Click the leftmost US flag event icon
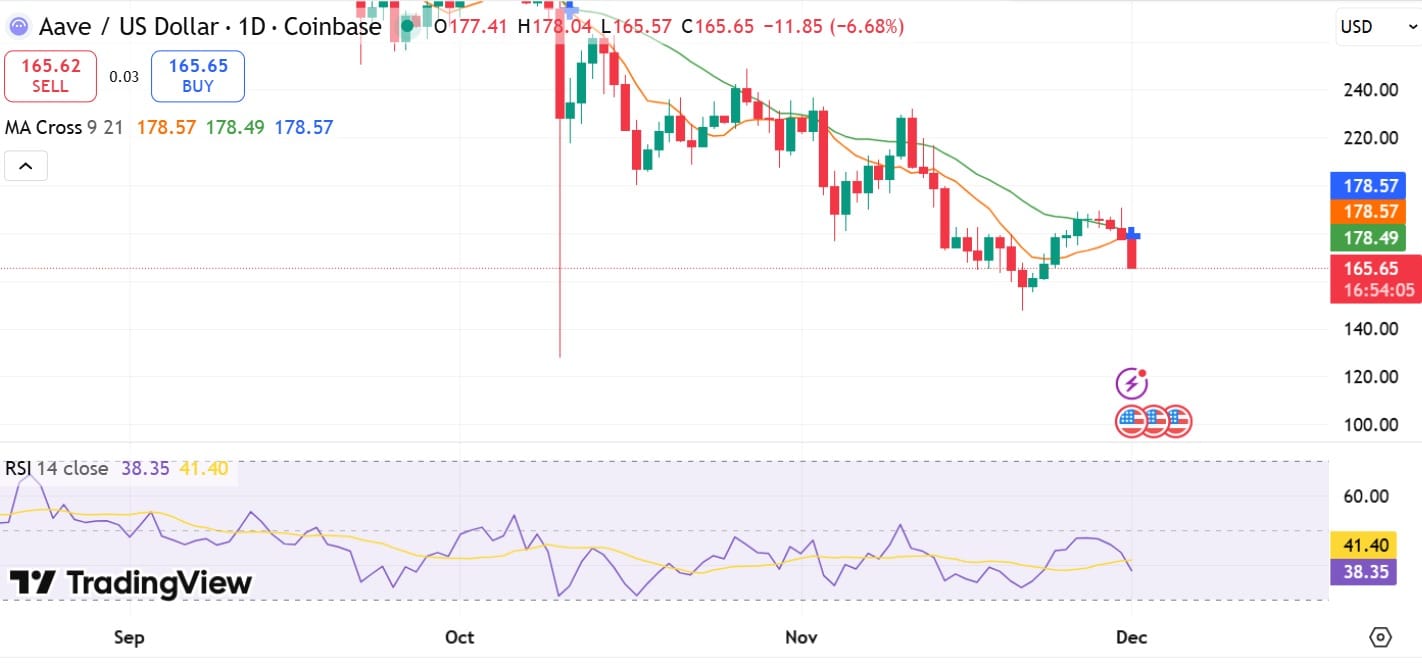Screen dimensions: 1422x664 1131,421
